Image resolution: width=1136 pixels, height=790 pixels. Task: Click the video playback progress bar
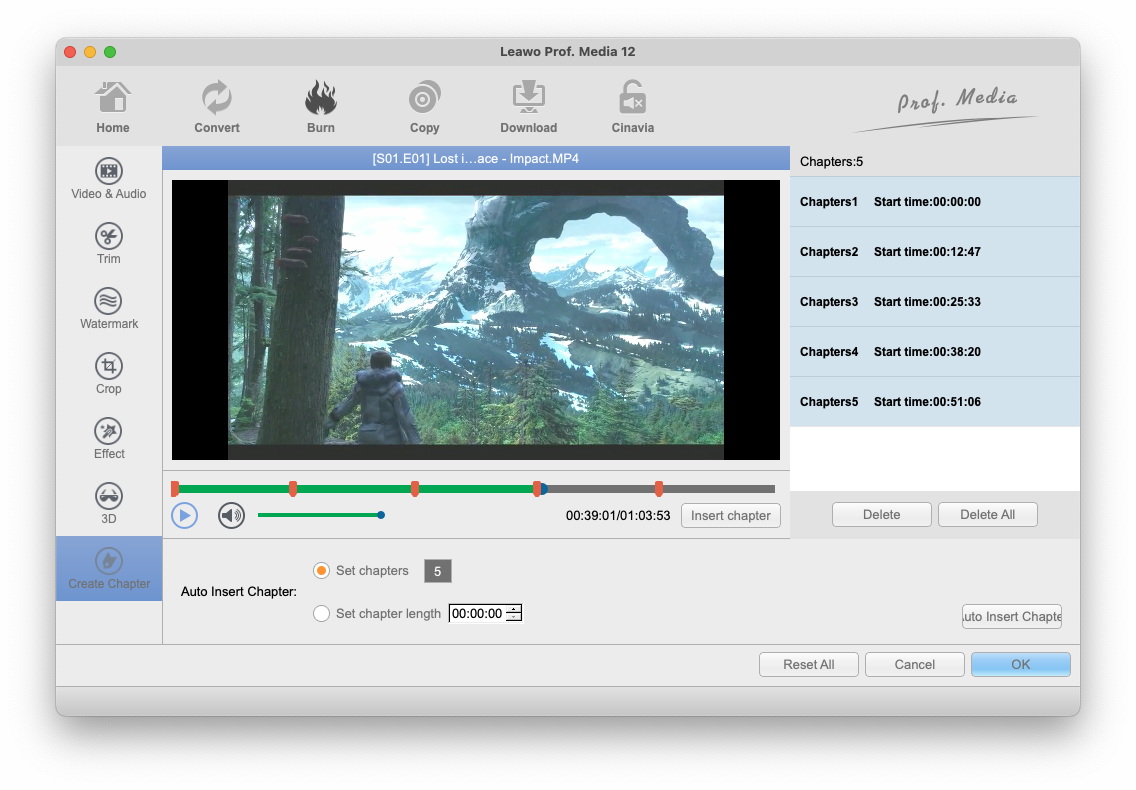coord(475,489)
